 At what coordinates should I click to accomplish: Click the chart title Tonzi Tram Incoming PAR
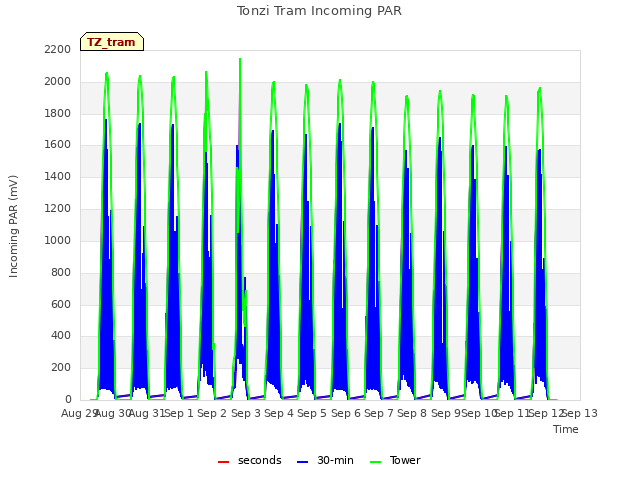319,11
